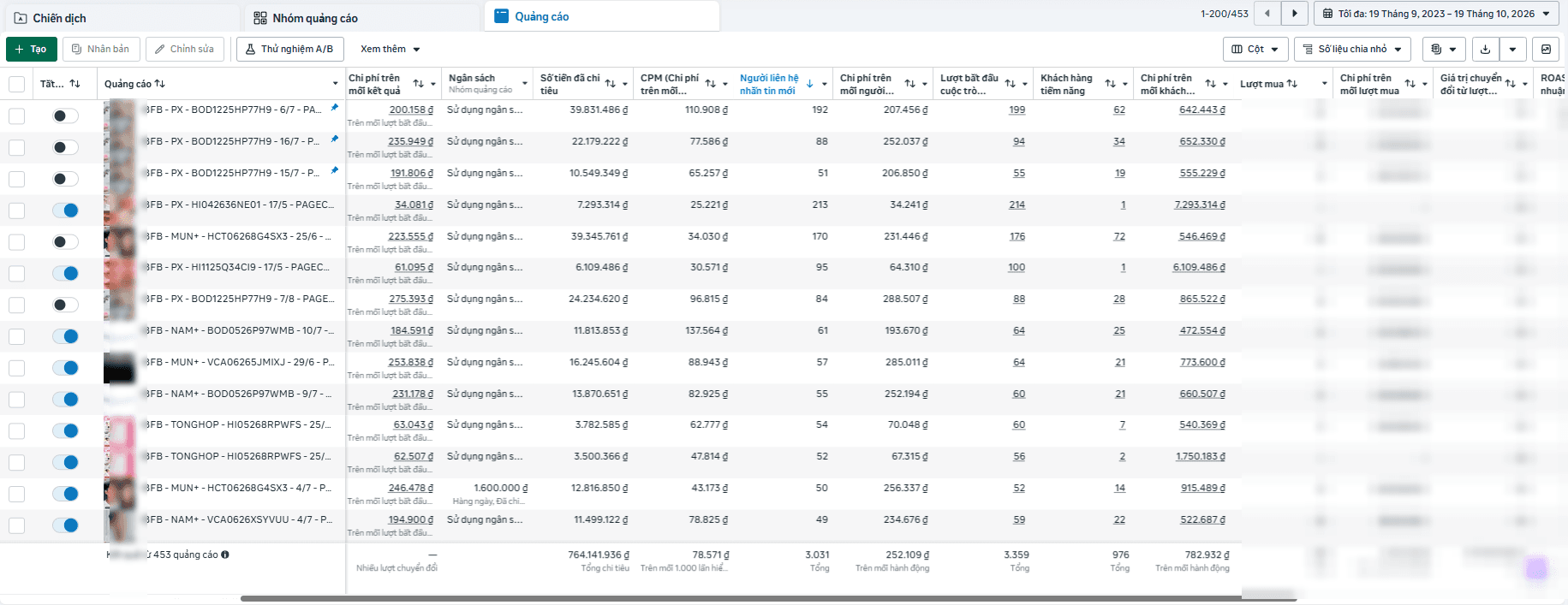Open the reports icon dropdown
Image resolution: width=1568 pixels, height=605 pixels.
click(x=1444, y=49)
